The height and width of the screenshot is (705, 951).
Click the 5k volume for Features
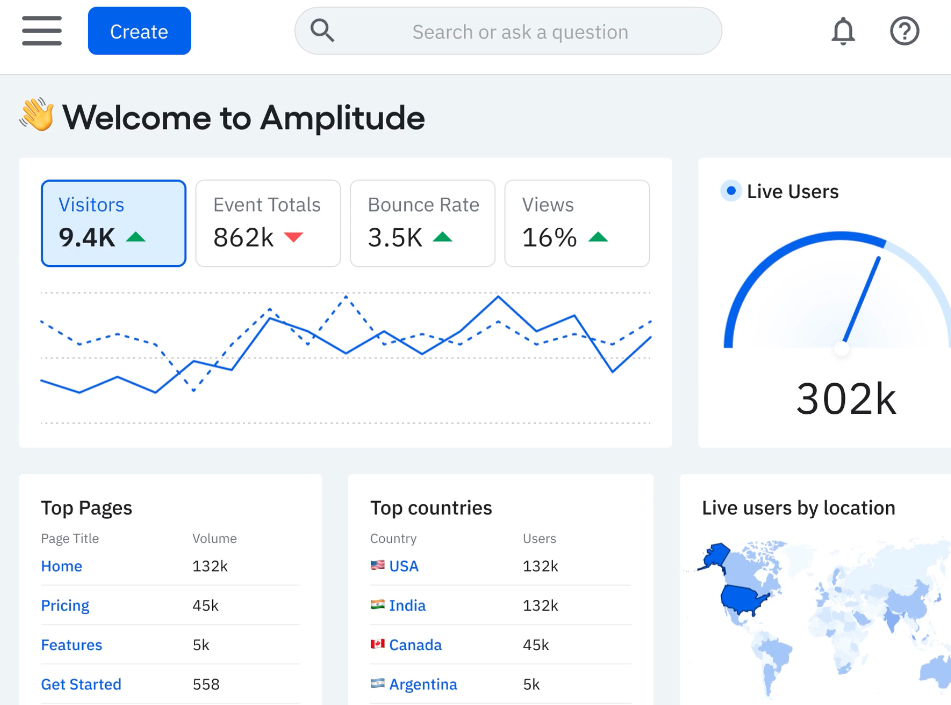(x=201, y=645)
